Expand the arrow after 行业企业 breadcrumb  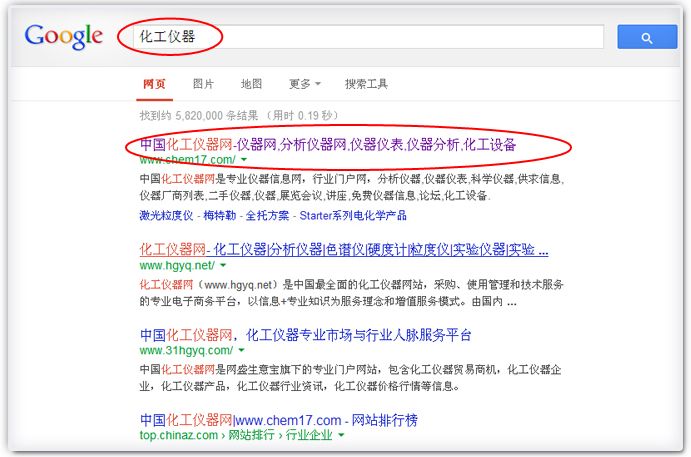[341, 436]
